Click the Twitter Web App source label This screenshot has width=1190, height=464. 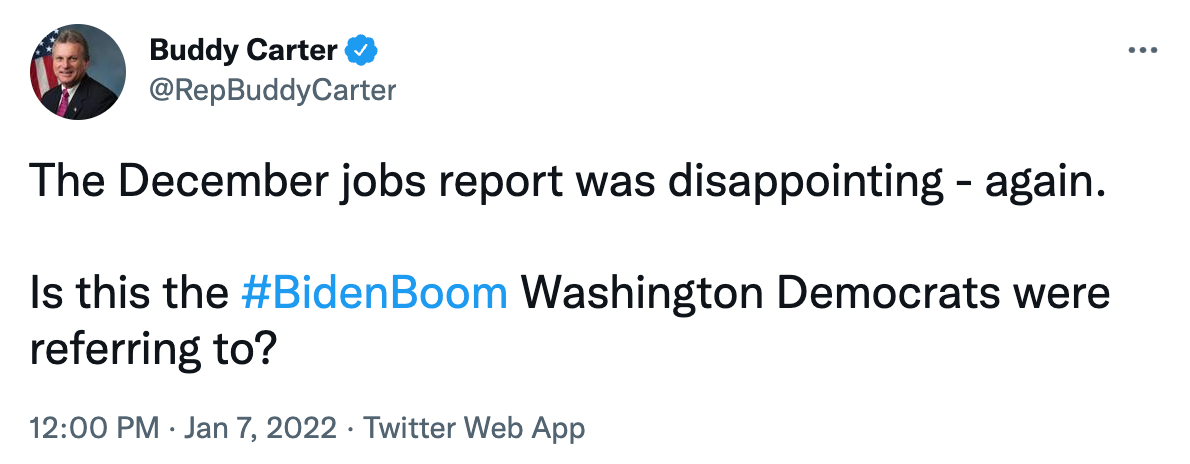tap(474, 429)
